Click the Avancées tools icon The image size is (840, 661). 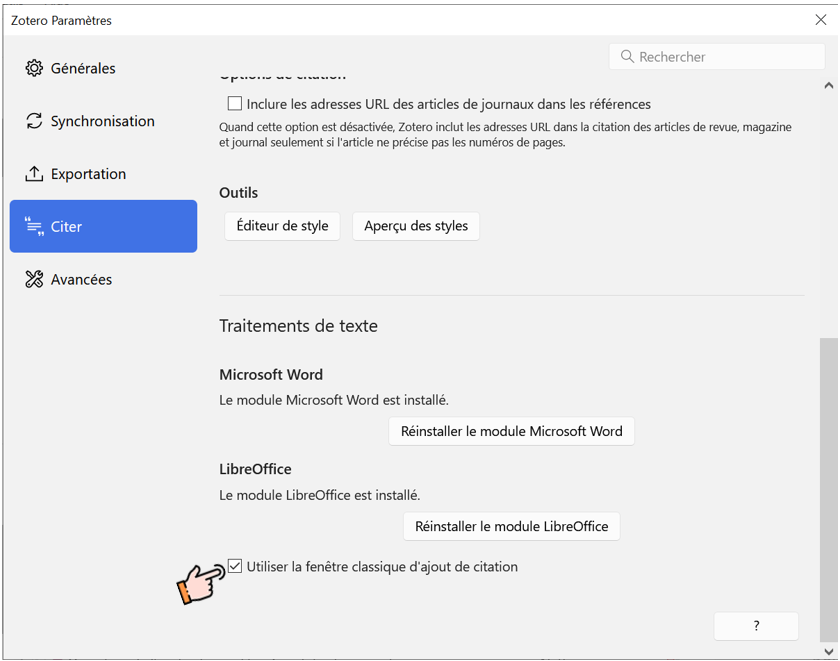pyautogui.click(x=34, y=279)
